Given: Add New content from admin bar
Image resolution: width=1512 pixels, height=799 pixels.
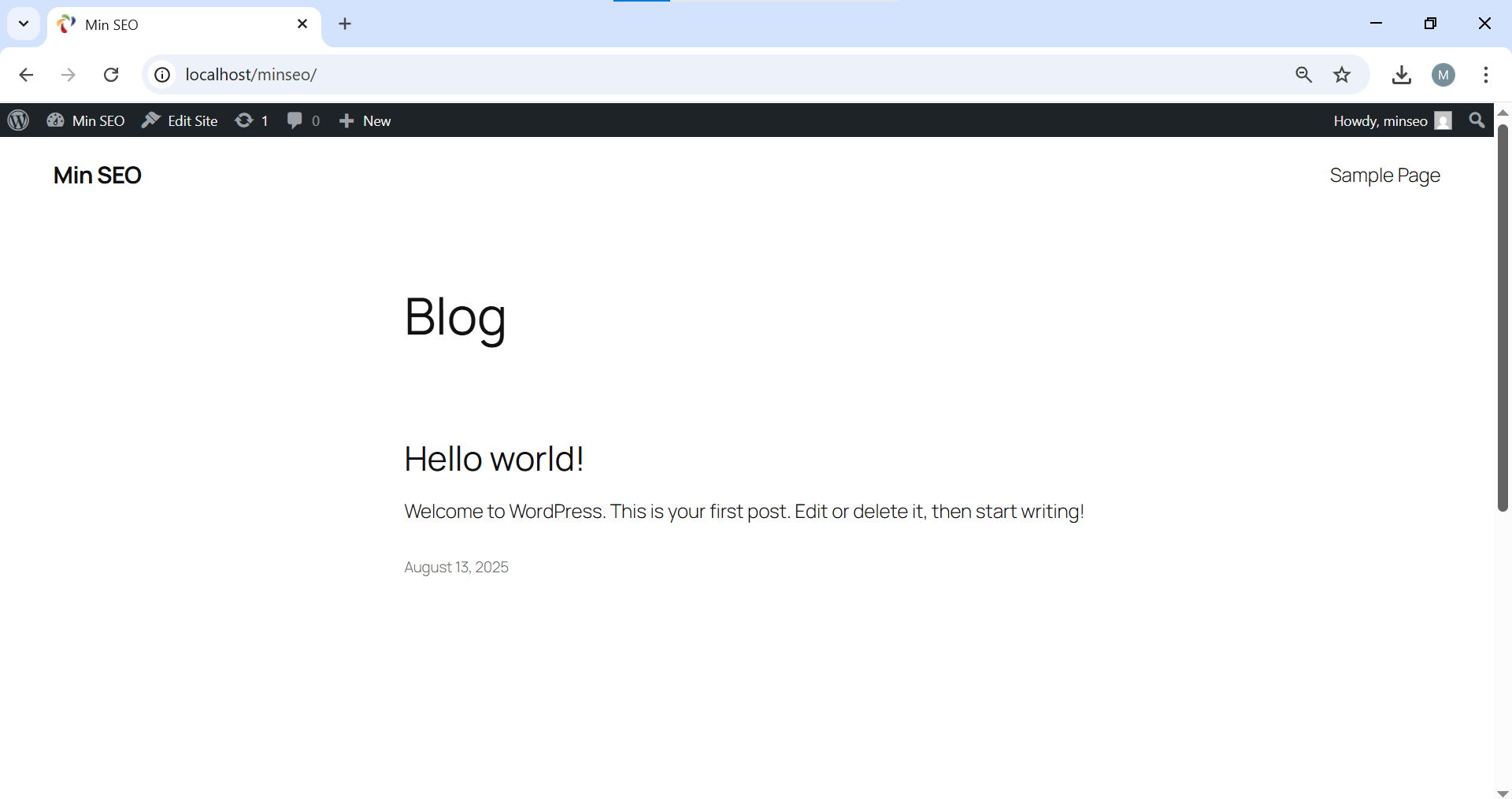Looking at the screenshot, I should point(365,120).
